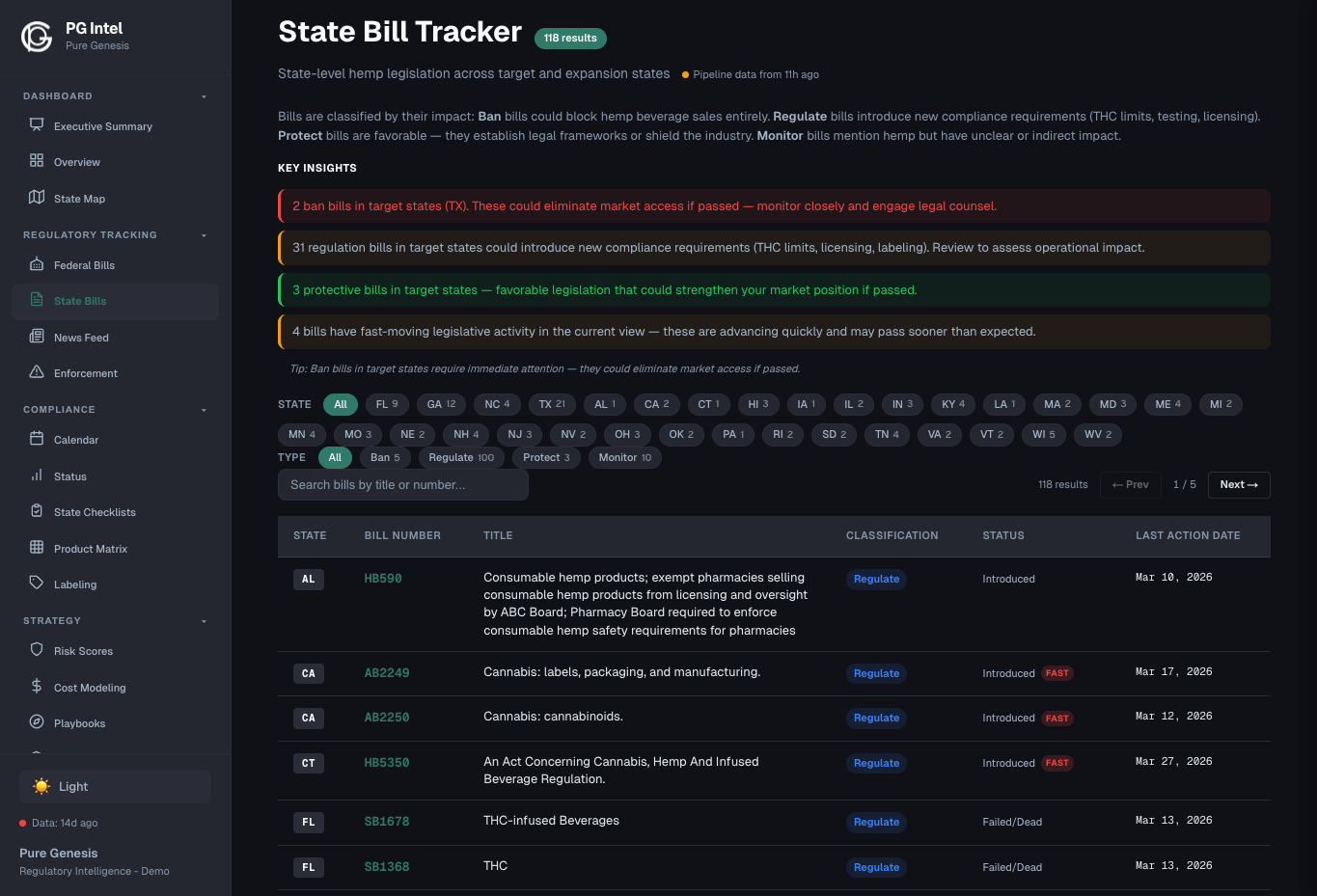View the Enforcement page
Viewport: 1317px width, 896px height.
(x=85, y=373)
